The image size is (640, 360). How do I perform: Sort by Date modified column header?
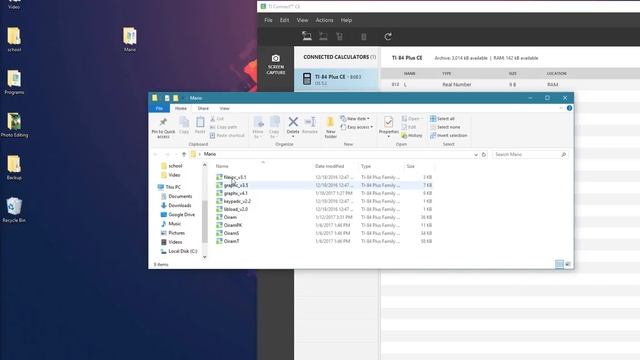click(329, 166)
